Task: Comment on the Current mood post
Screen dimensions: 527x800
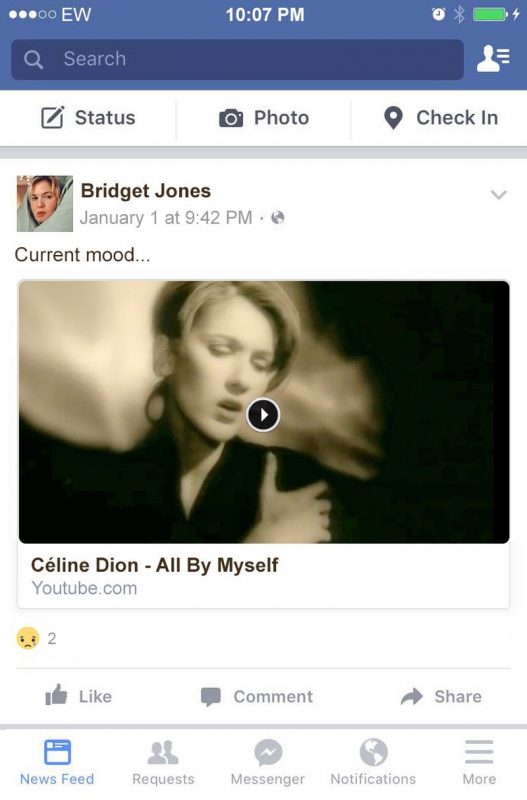Action: (257, 696)
